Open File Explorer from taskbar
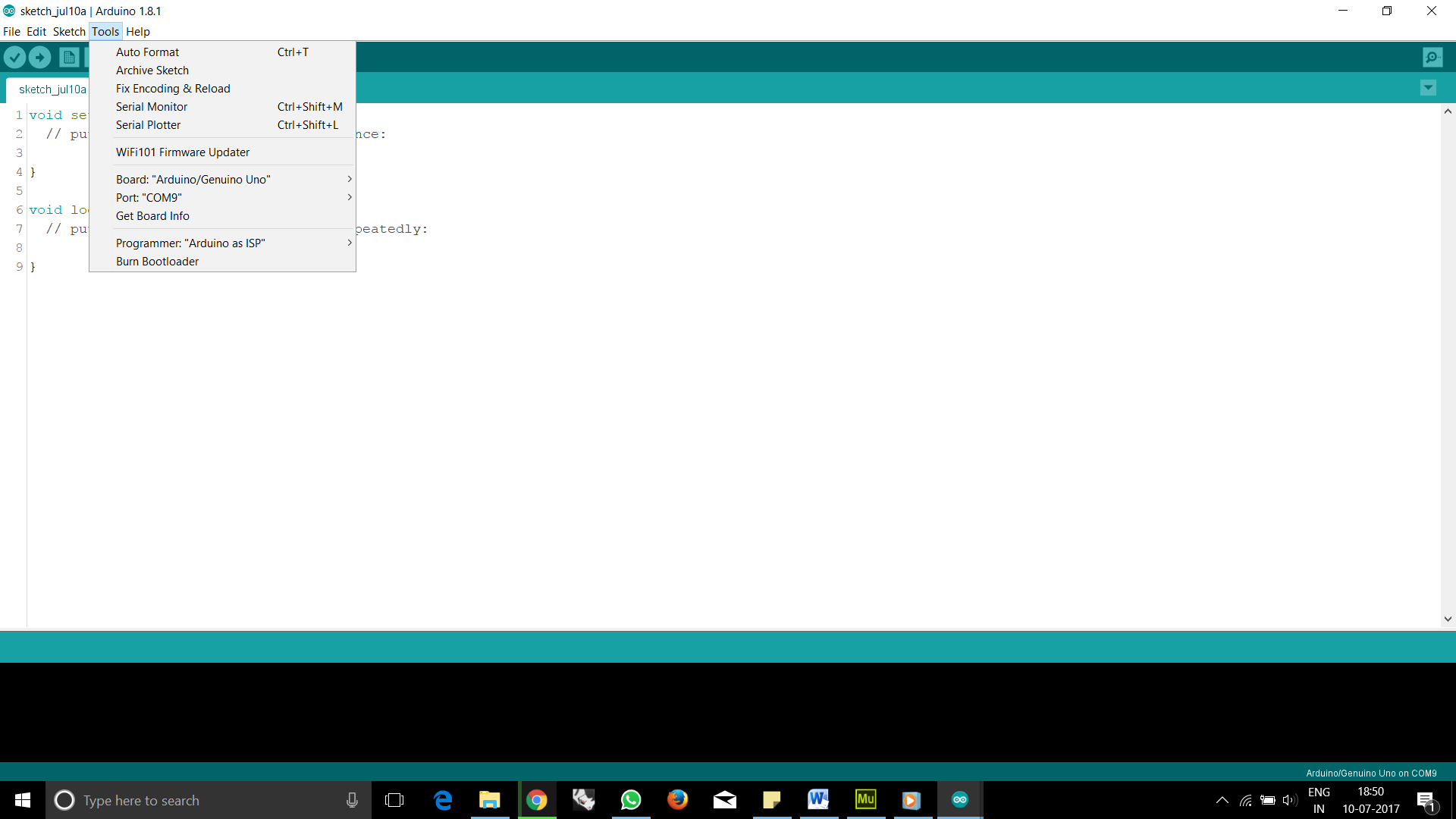This screenshot has width=1456, height=819. tap(490, 800)
